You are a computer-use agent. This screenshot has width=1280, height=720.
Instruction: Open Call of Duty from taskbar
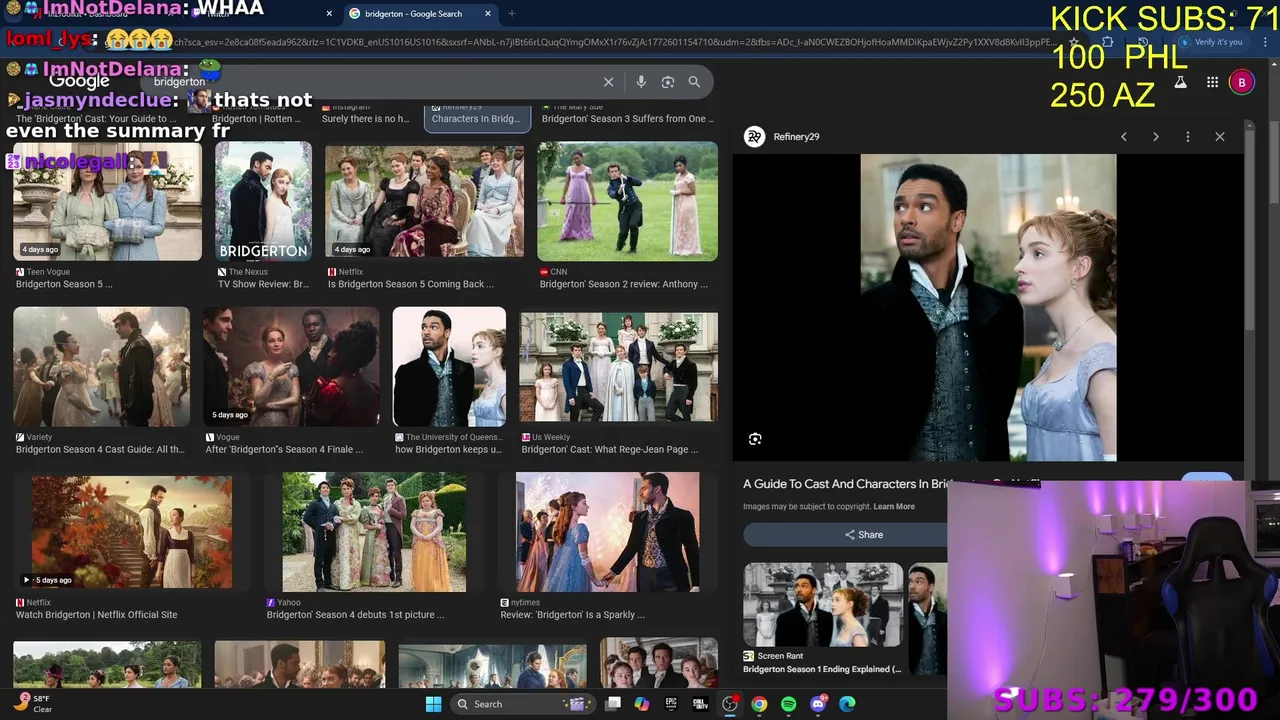click(x=700, y=704)
